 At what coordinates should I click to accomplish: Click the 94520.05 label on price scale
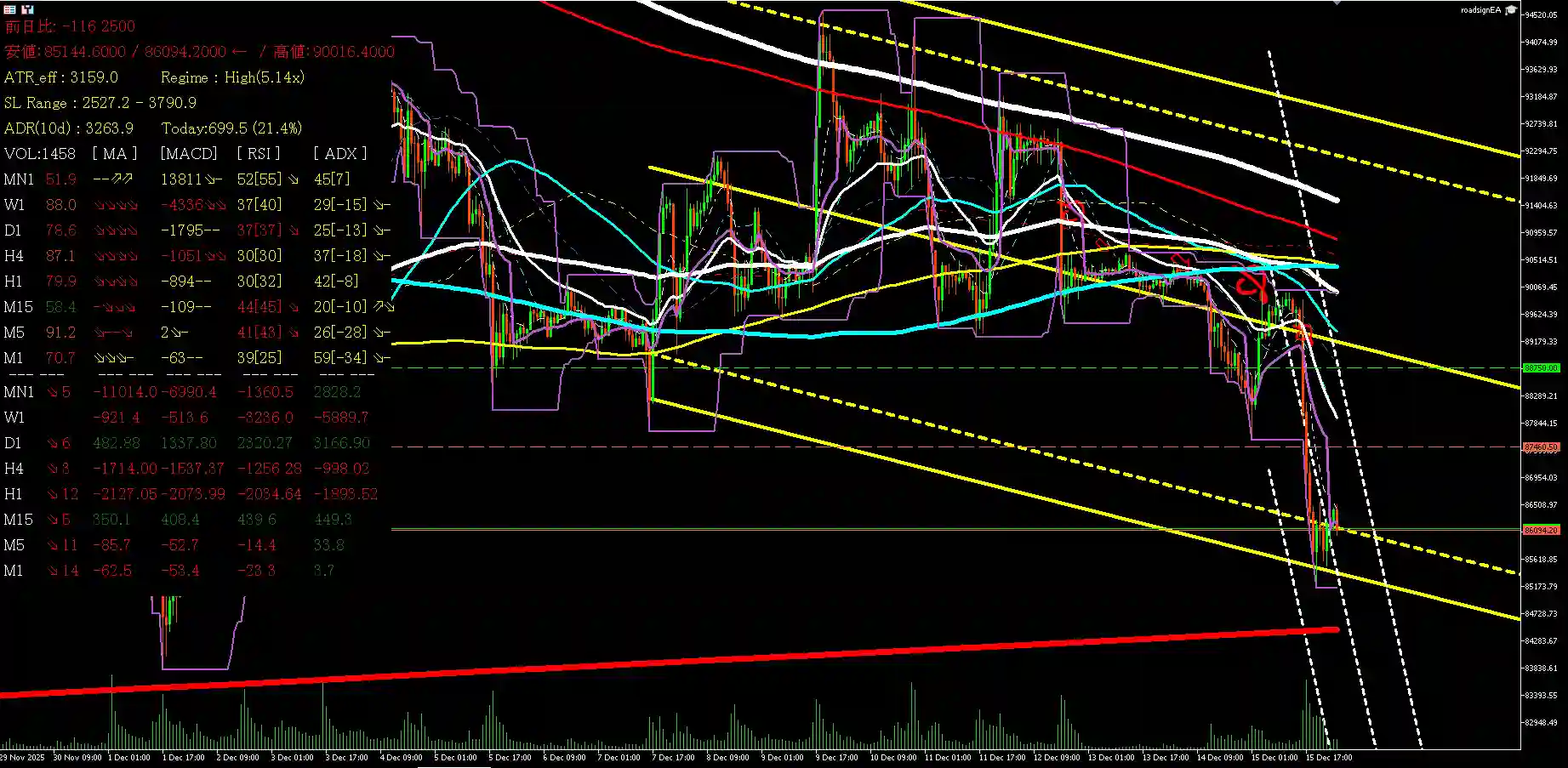point(1541,15)
